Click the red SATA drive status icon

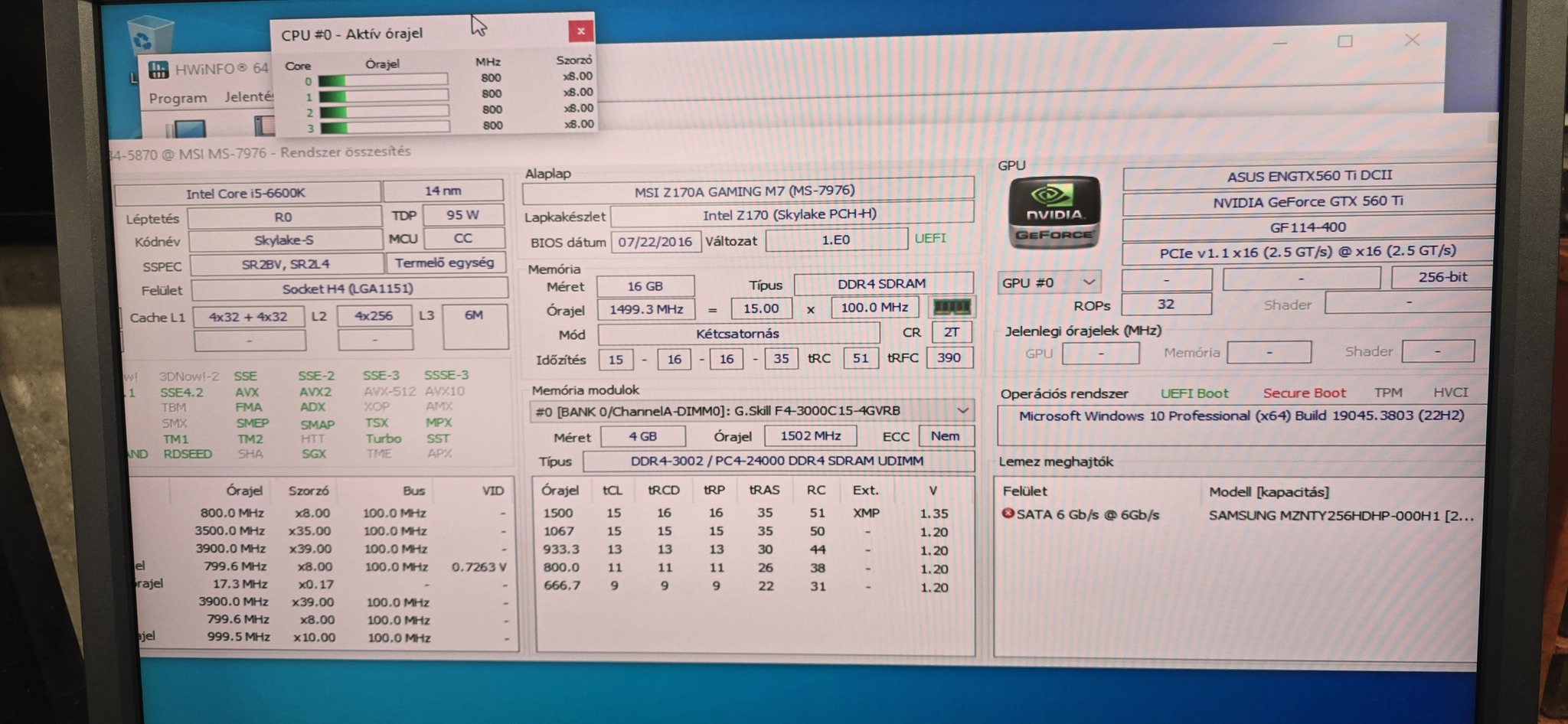coord(1008,514)
